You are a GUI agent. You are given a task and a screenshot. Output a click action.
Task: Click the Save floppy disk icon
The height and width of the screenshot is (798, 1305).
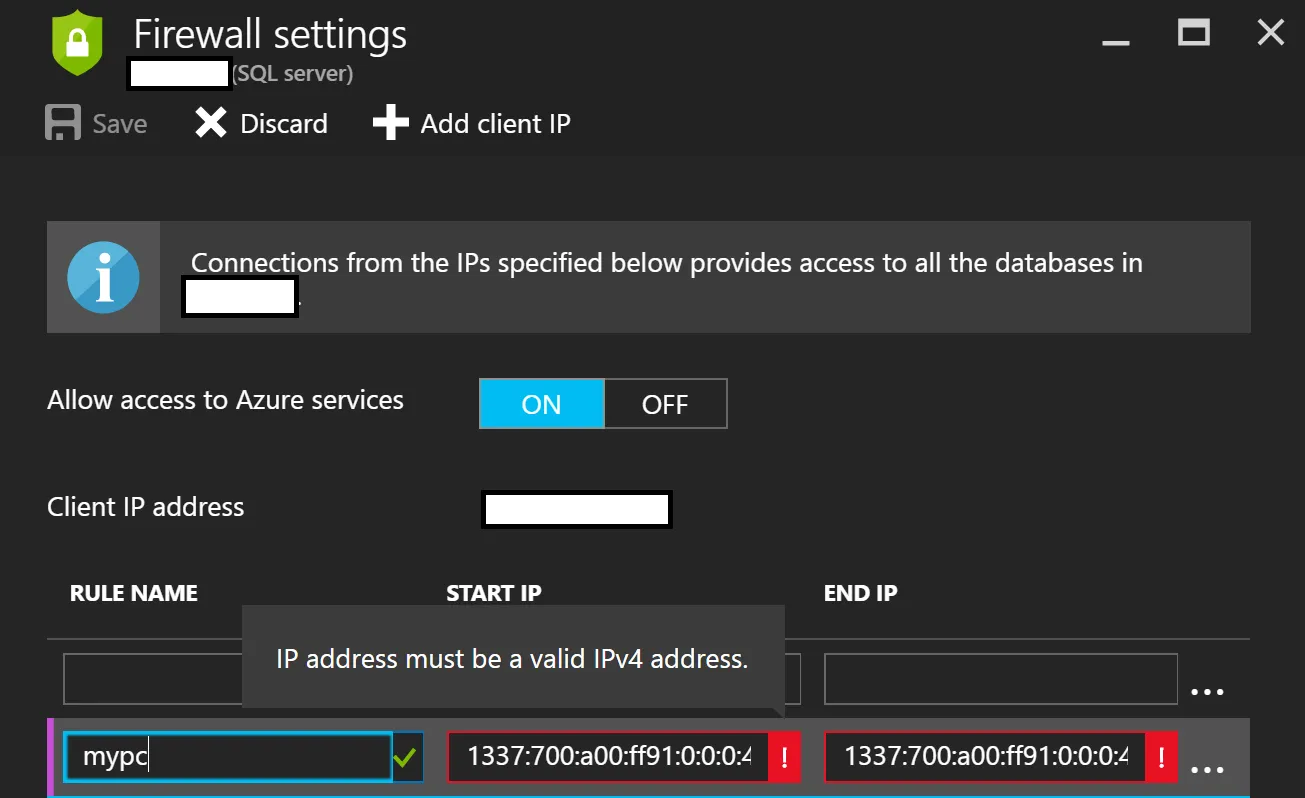tap(62, 124)
